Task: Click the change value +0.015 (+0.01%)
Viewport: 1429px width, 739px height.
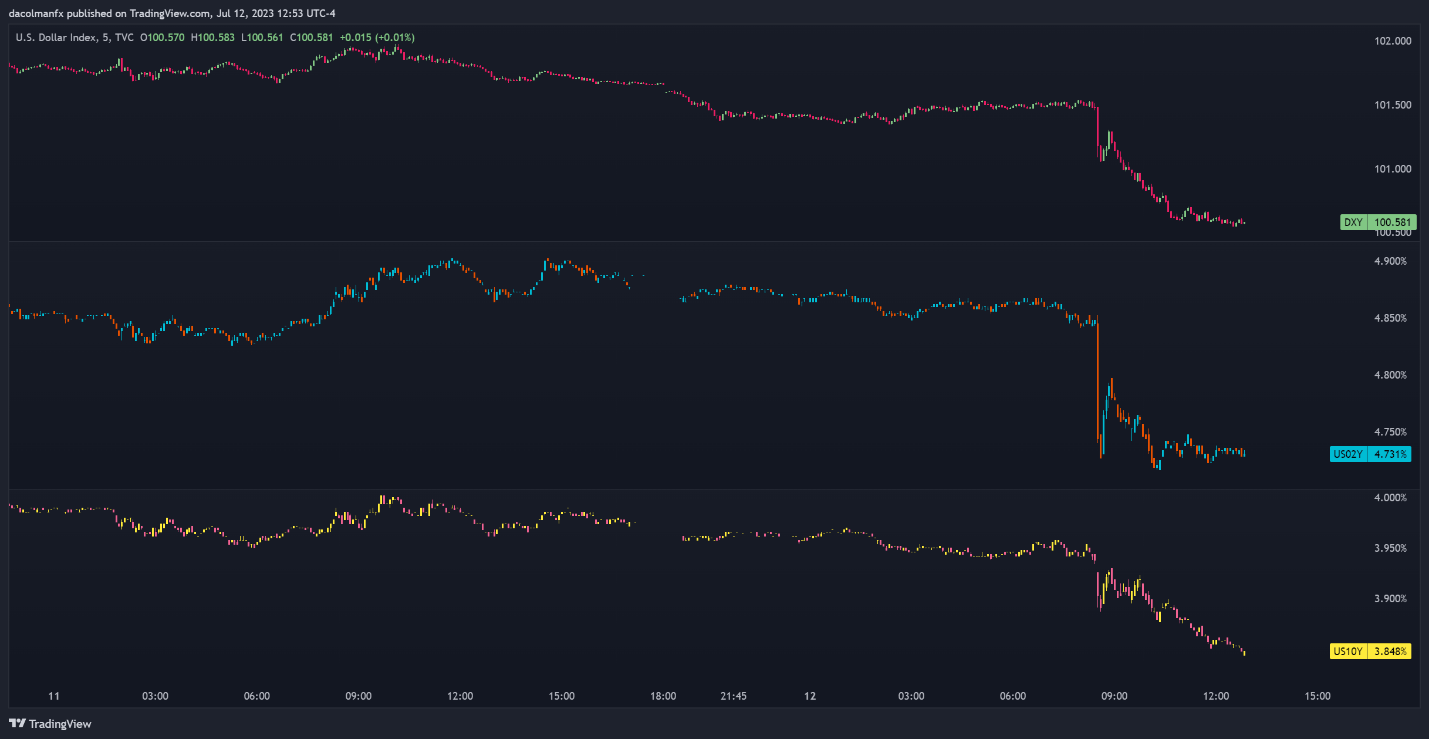Action: click(377, 37)
